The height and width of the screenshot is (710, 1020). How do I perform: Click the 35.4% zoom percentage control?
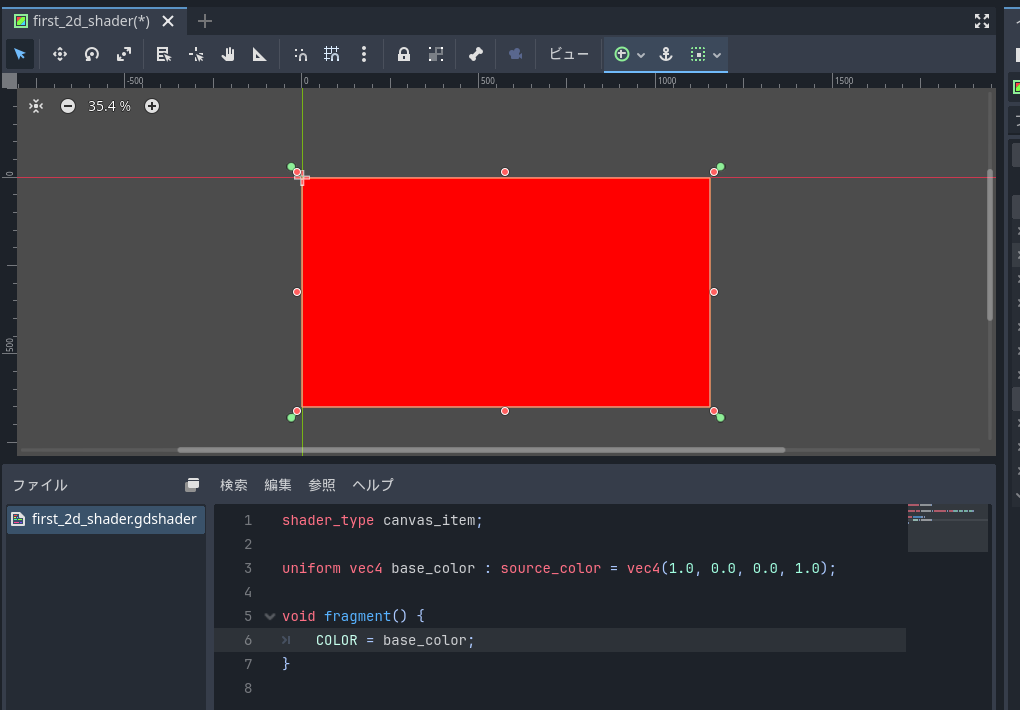pos(110,106)
